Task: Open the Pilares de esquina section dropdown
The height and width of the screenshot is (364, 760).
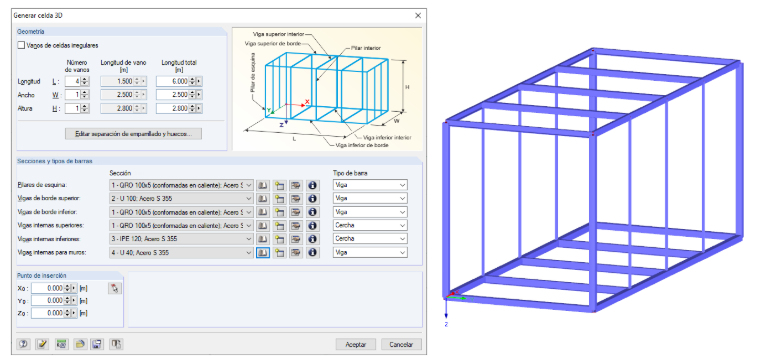Action: [181, 185]
